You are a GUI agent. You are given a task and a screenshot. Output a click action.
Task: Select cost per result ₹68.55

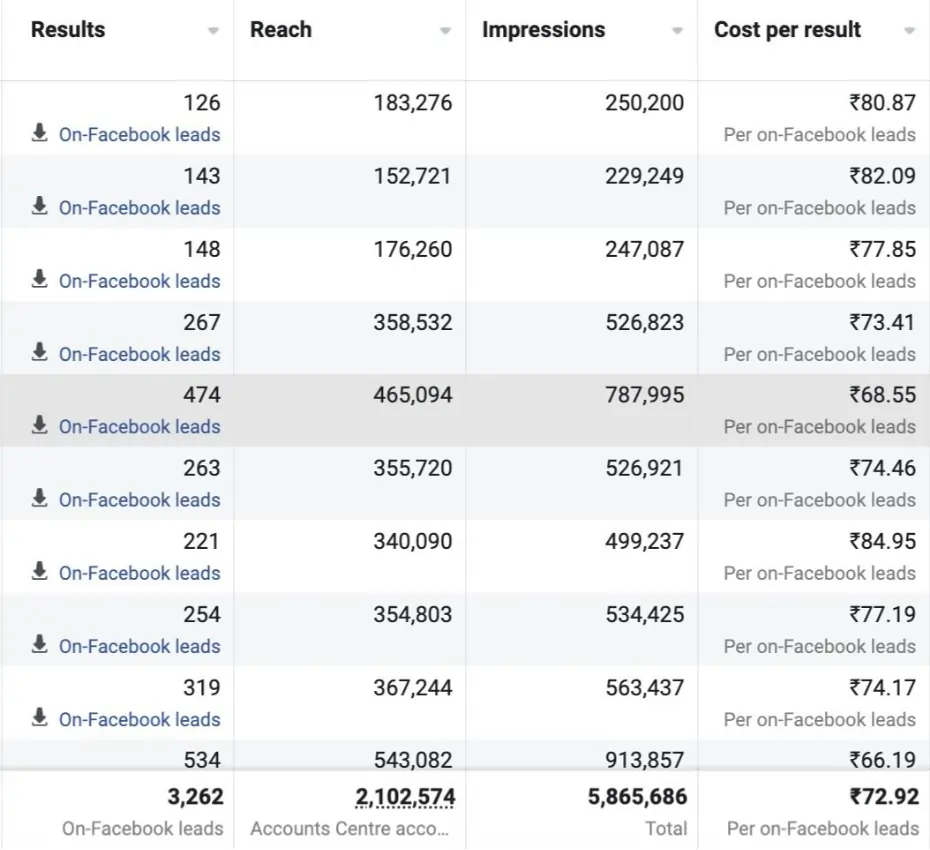coord(883,394)
